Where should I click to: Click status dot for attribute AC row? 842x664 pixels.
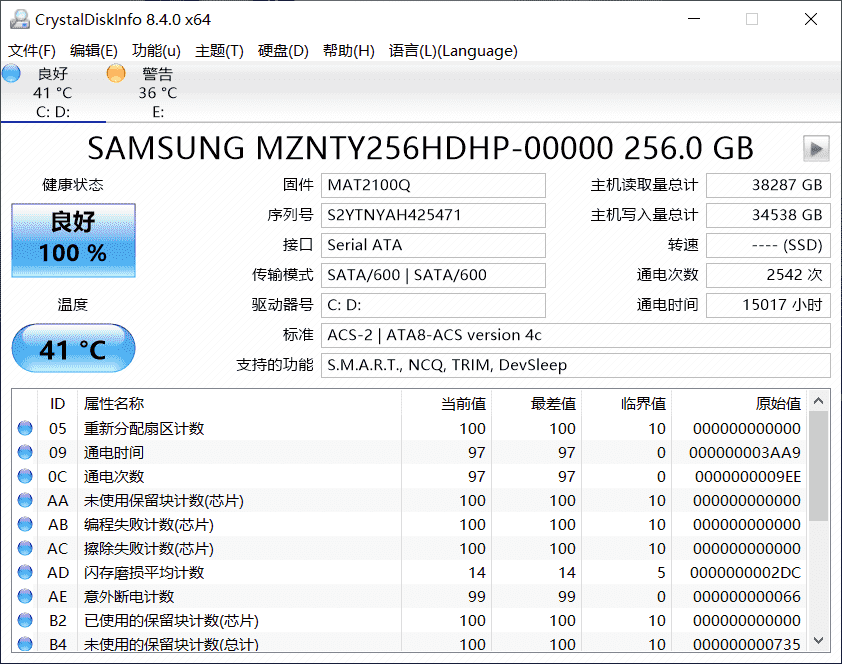tap(25, 548)
